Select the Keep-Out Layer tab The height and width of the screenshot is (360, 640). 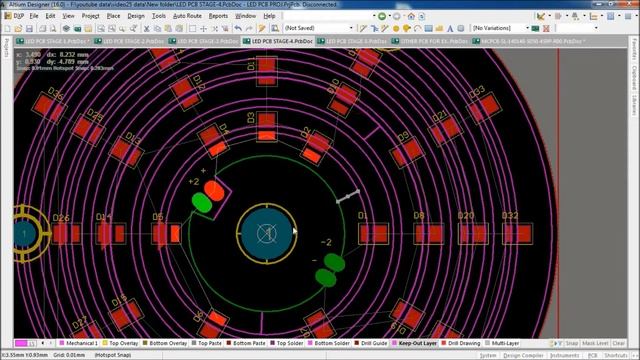[414, 343]
